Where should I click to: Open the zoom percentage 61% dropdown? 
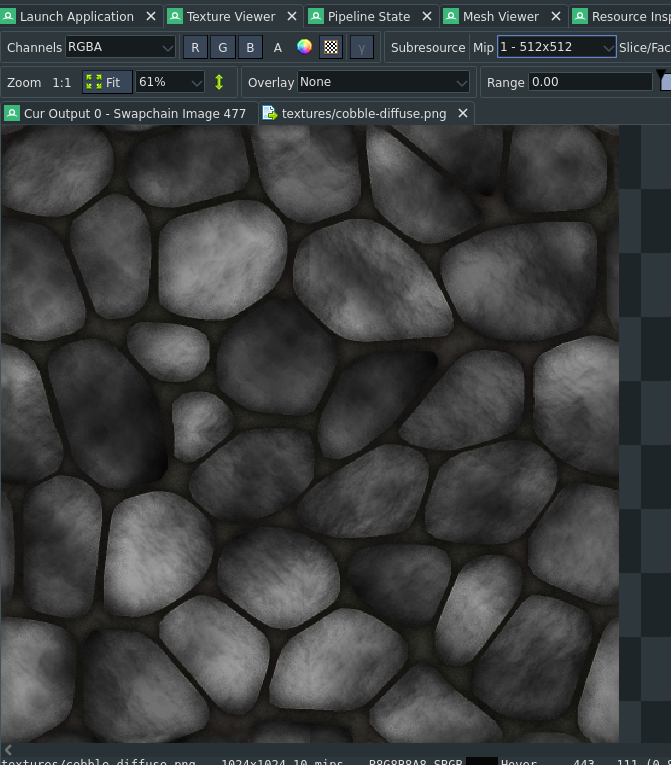click(170, 82)
